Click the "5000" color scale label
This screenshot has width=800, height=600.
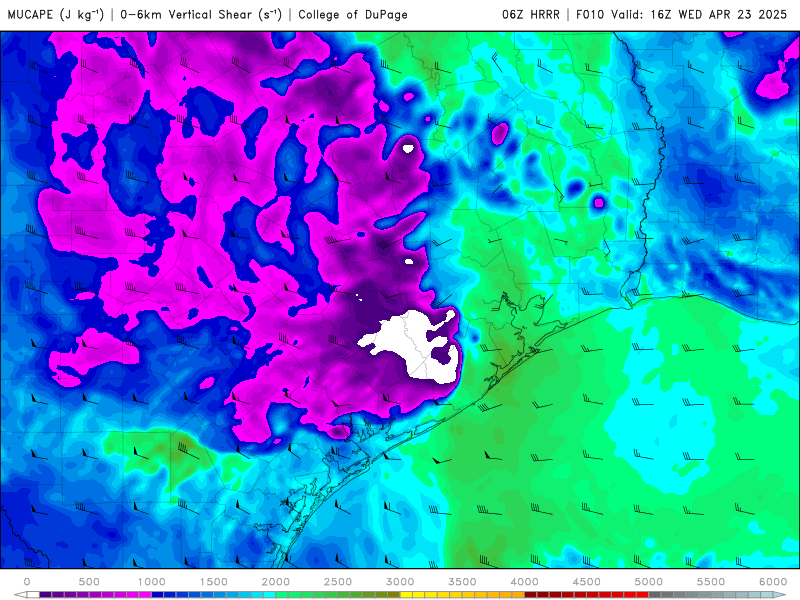tap(648, 582)
